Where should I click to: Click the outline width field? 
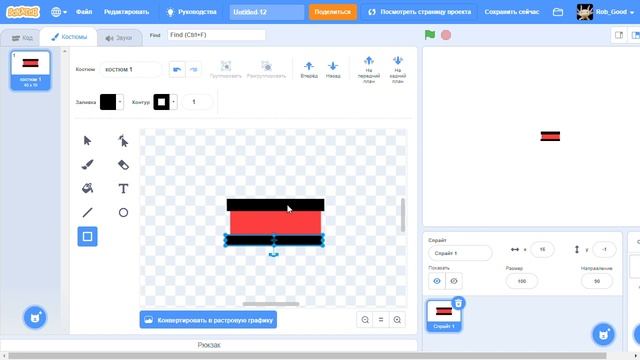(x=198, y=102)
